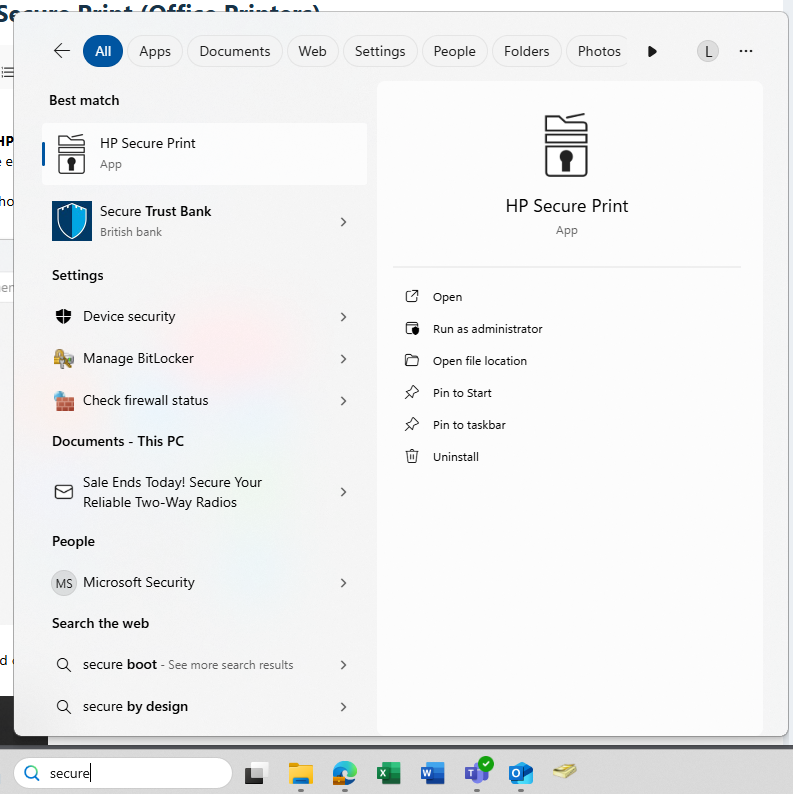This screenshot has width=793, height=794.
Task: Click the Pin to Start pin icon
Action: pos(412,392)
